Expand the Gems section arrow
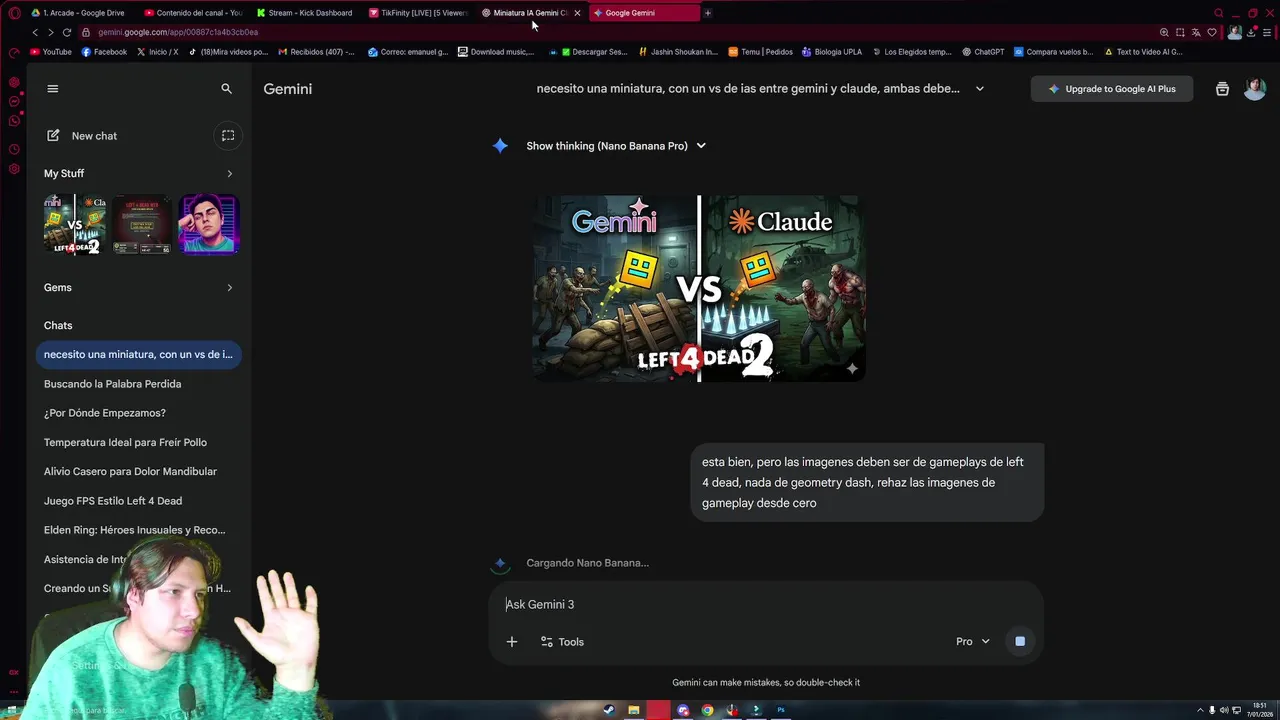 229,288
